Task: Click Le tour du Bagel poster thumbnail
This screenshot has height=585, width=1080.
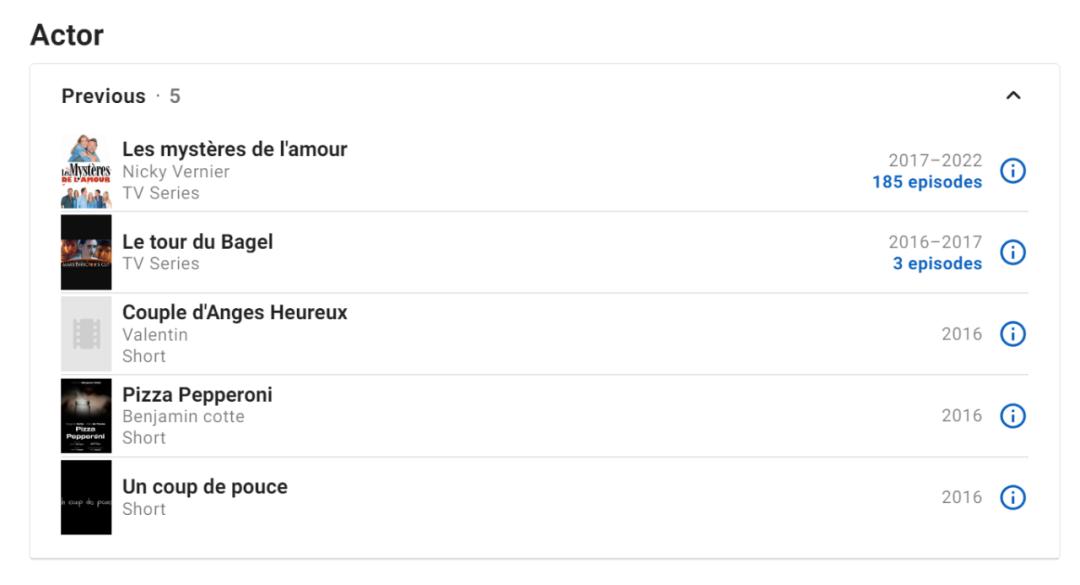Action: click(86, 252)
